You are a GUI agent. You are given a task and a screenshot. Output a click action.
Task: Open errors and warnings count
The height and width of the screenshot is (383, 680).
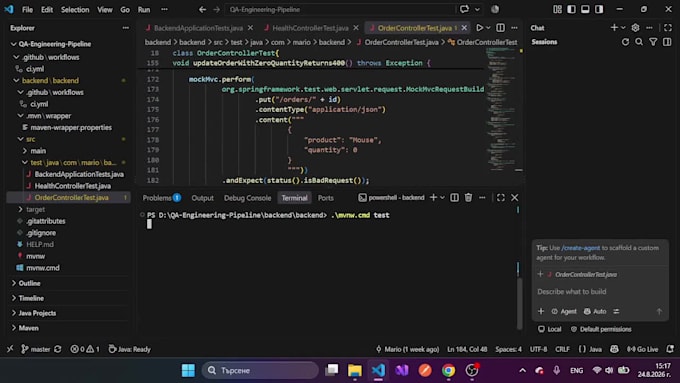(85, 349)
